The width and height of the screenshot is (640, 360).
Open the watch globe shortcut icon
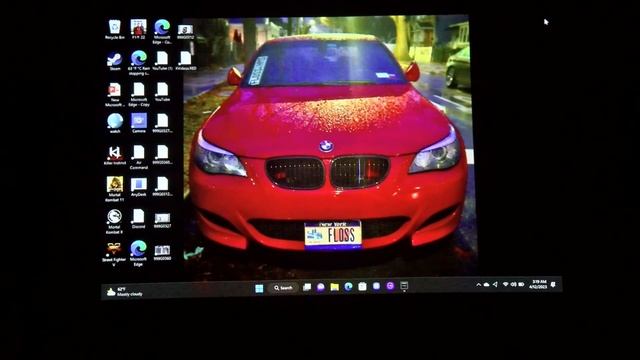coord(115,123)
